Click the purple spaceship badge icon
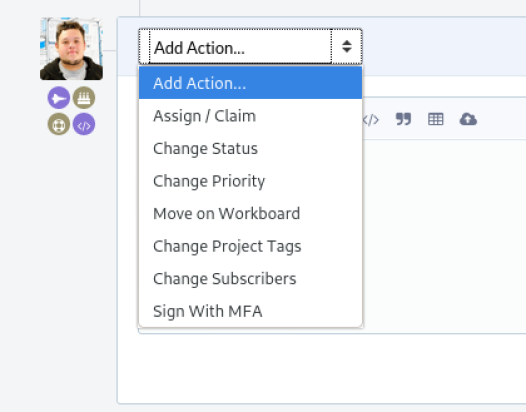Screen dimensions: 526x412 (x=59, y=98)
